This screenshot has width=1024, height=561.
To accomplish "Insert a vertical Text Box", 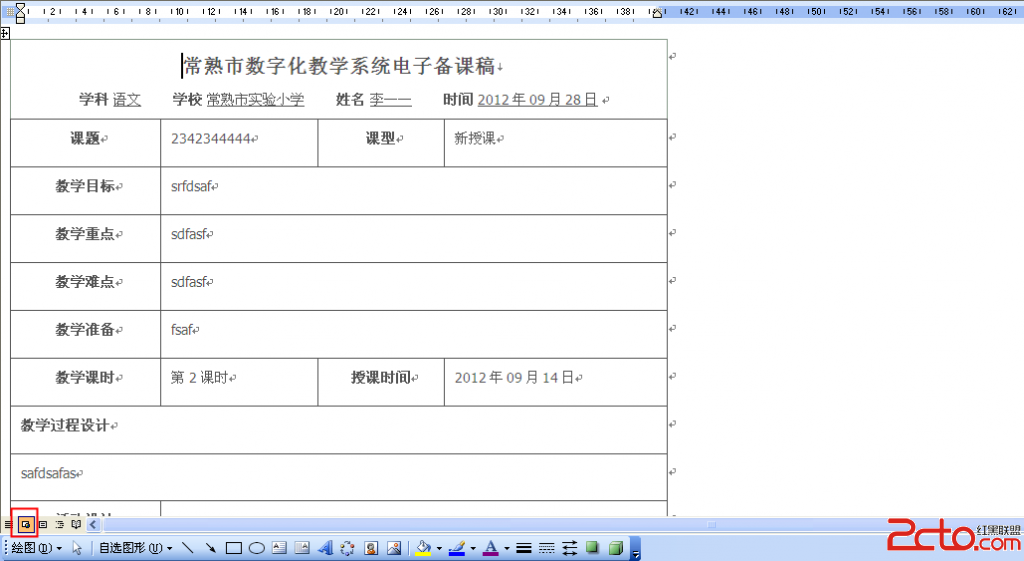I will point(302,548).
